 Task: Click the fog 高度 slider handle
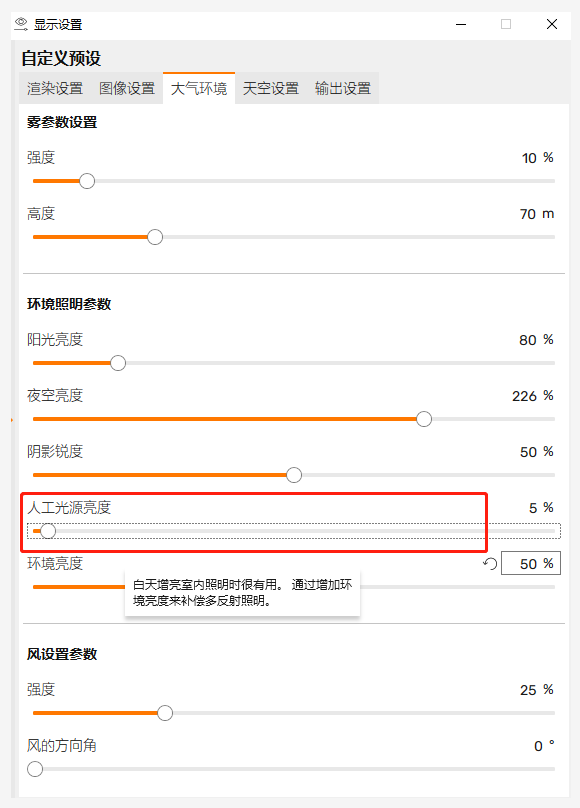pos(155,237)
